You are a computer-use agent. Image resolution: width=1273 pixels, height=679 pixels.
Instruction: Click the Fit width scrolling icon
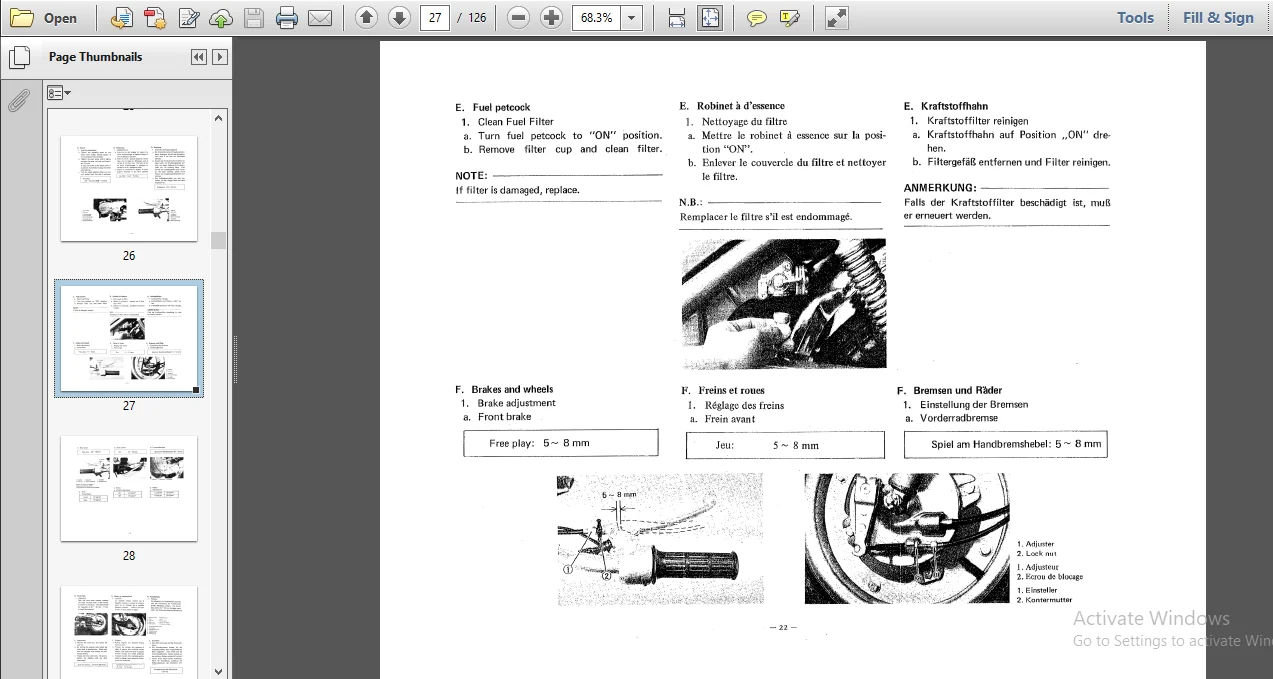click(x=677, y=17)
